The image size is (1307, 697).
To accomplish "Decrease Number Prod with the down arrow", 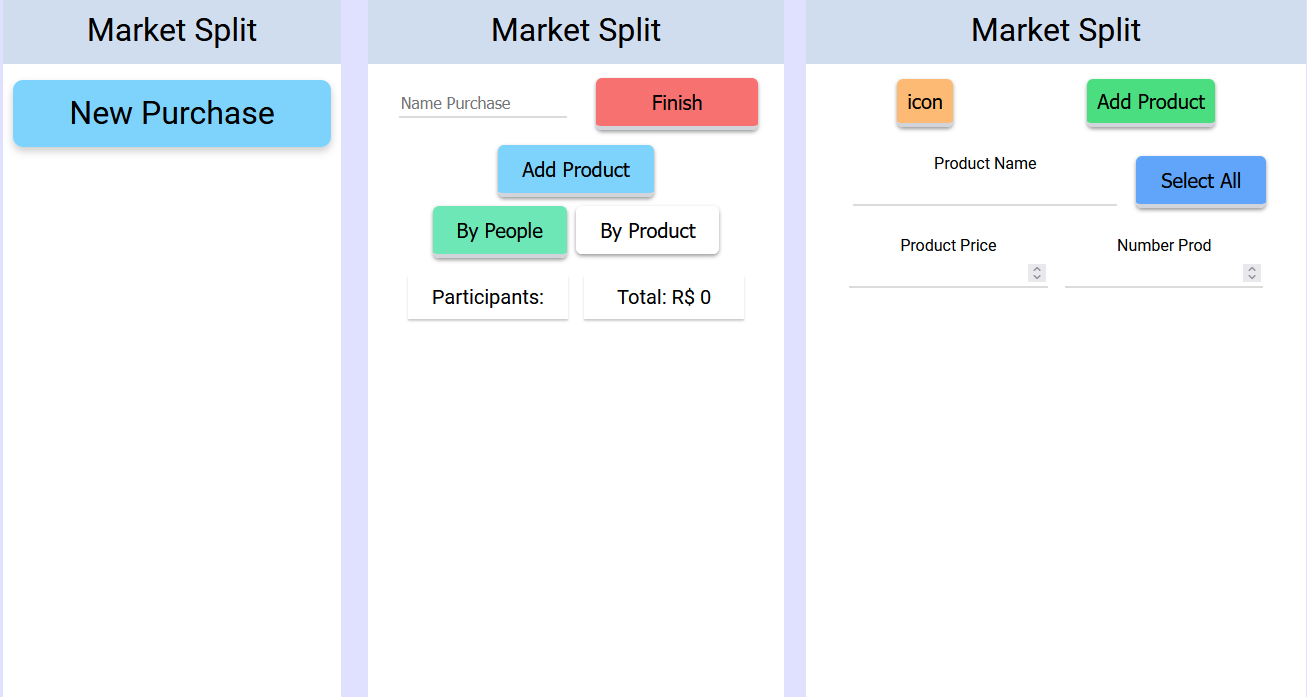I will click(x=1252, y=277).
